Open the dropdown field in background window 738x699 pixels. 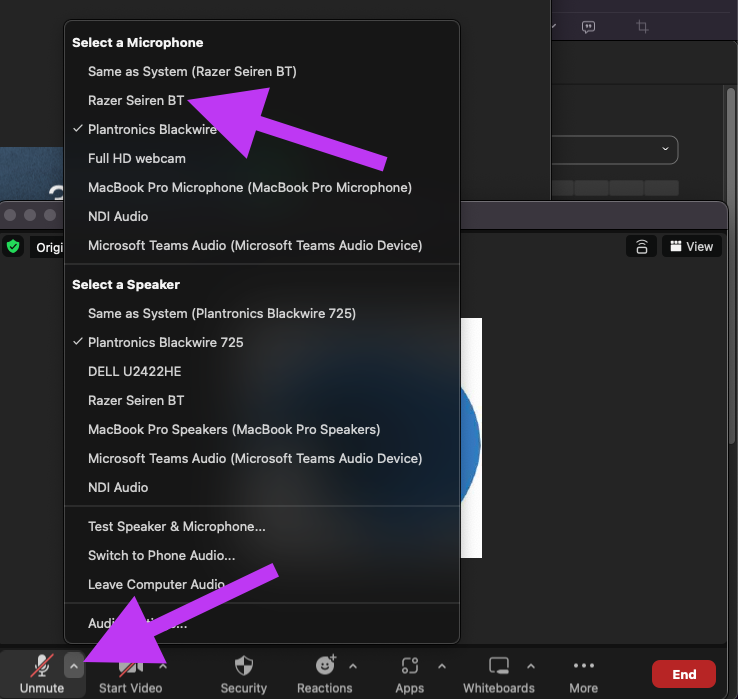[615, 150]
